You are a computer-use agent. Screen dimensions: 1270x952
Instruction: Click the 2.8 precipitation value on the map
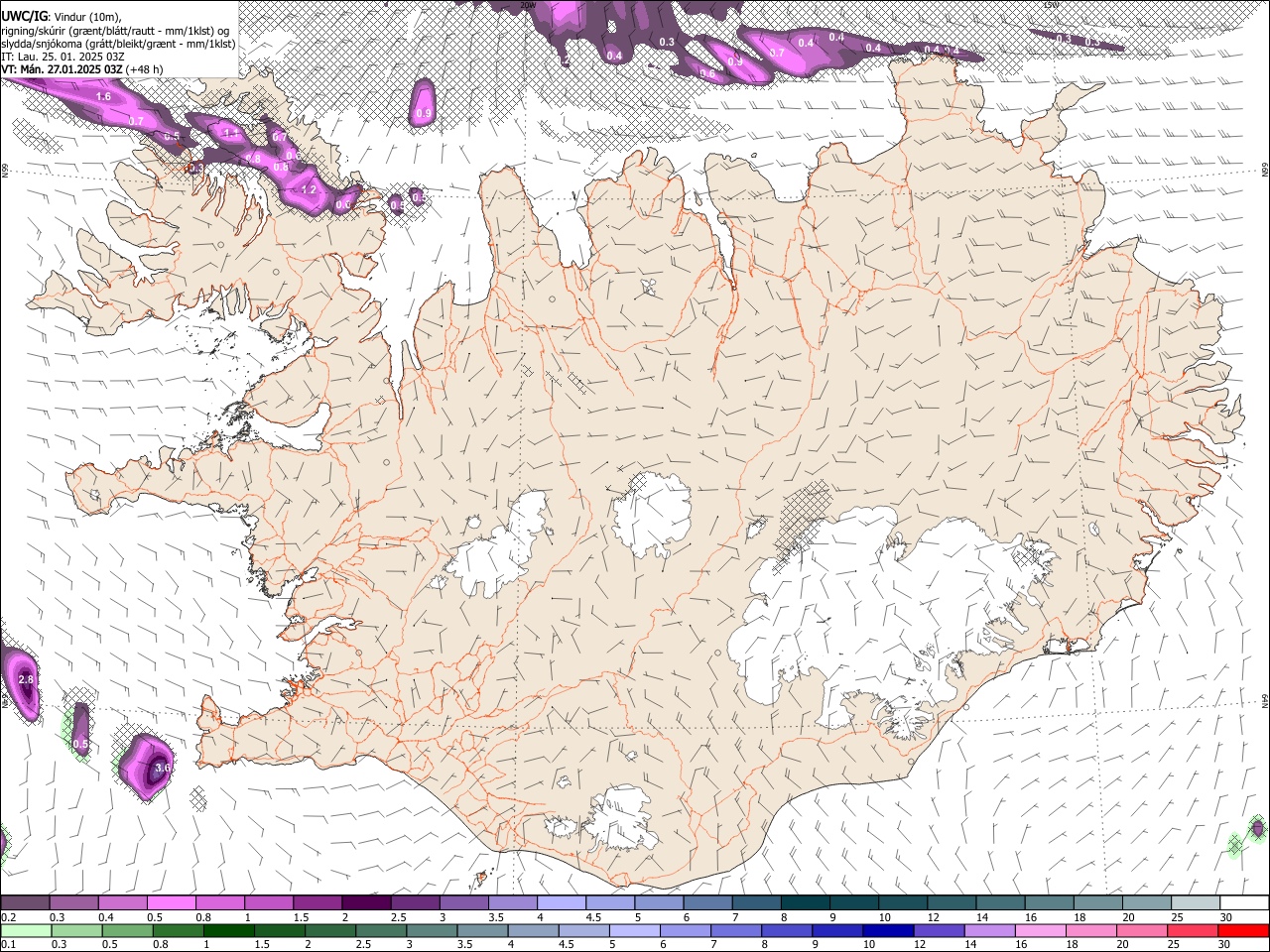[27, 679]
